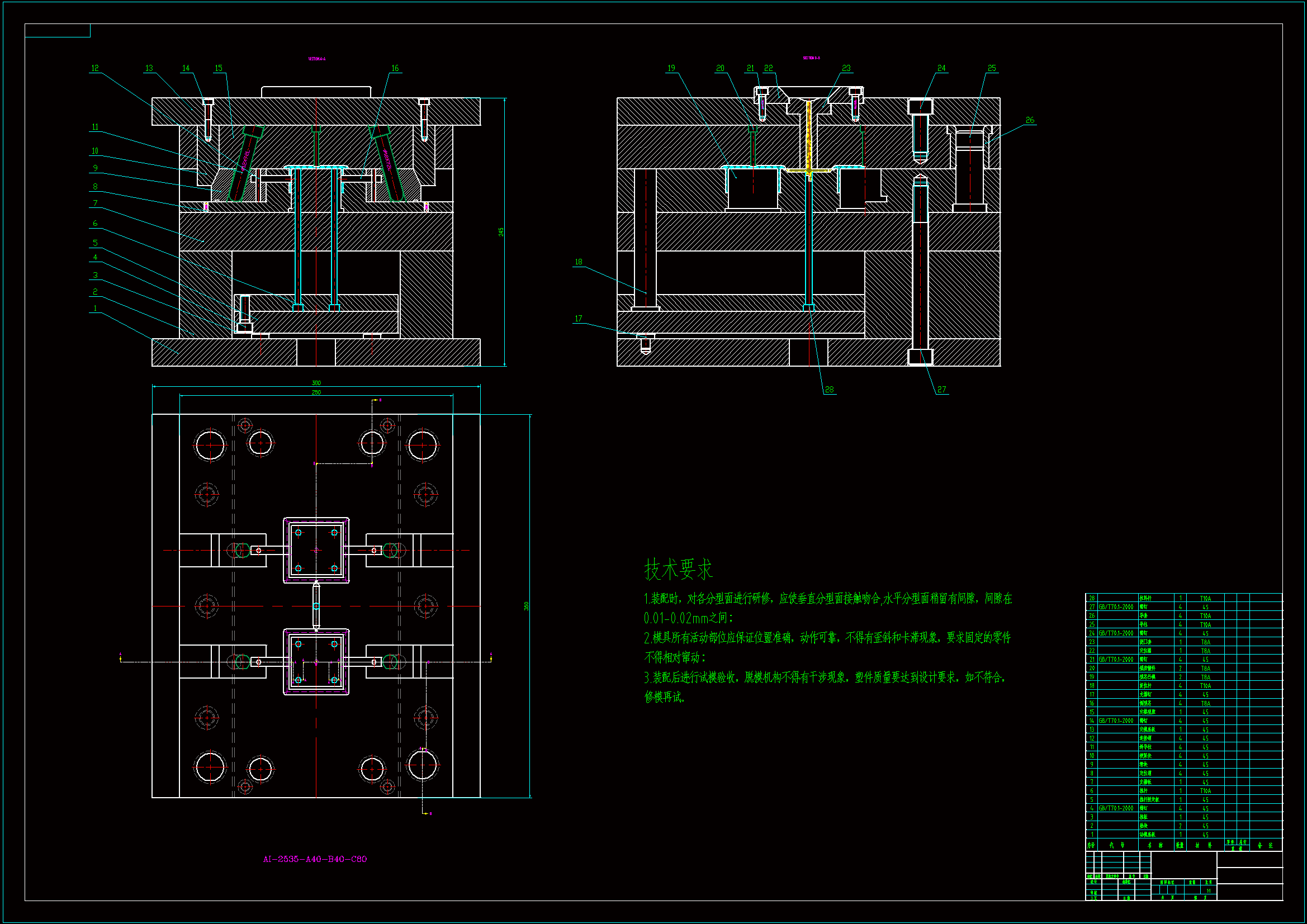Click part callout number 26

[1030, 120]
